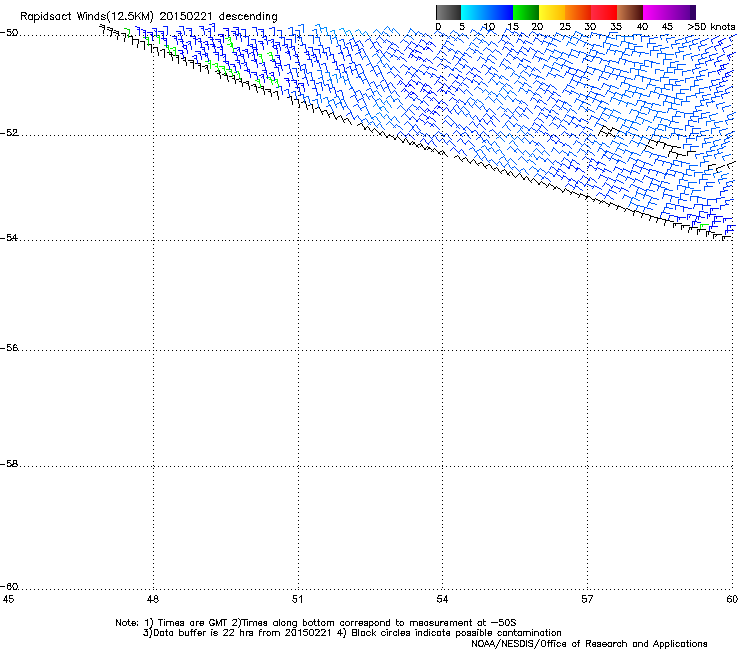Image resolution: width=740 pixels, height=650 pixels.
Task: Click the '-50' latitude axis label
Action: click(x=9, y=33)
